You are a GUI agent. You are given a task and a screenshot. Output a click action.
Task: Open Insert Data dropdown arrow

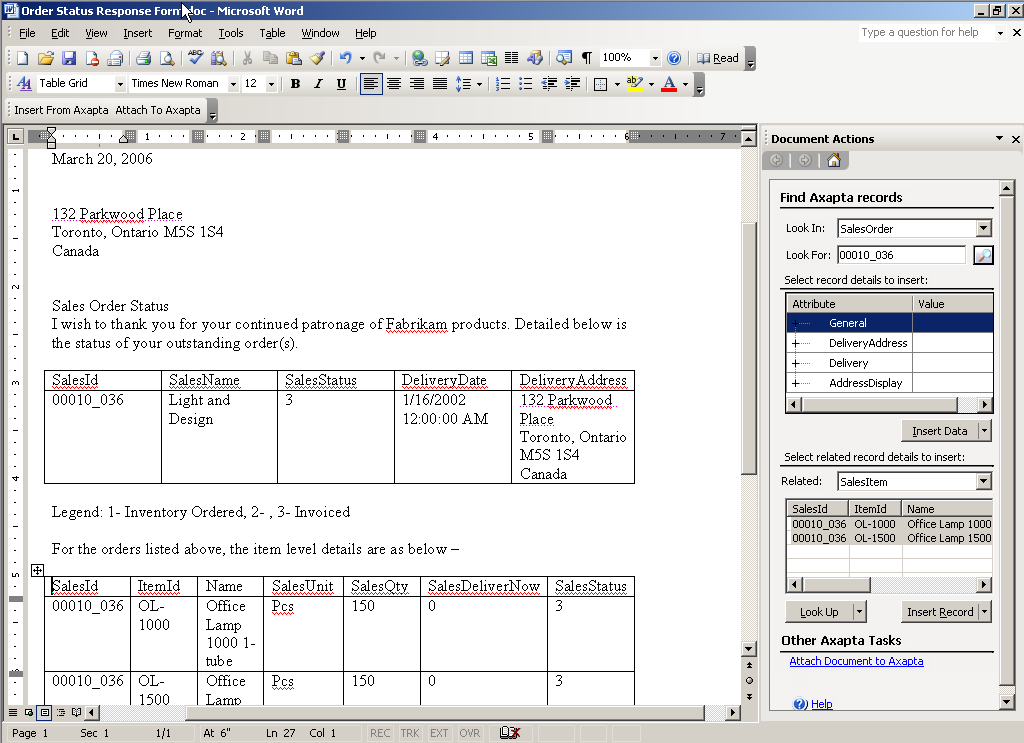985,431
